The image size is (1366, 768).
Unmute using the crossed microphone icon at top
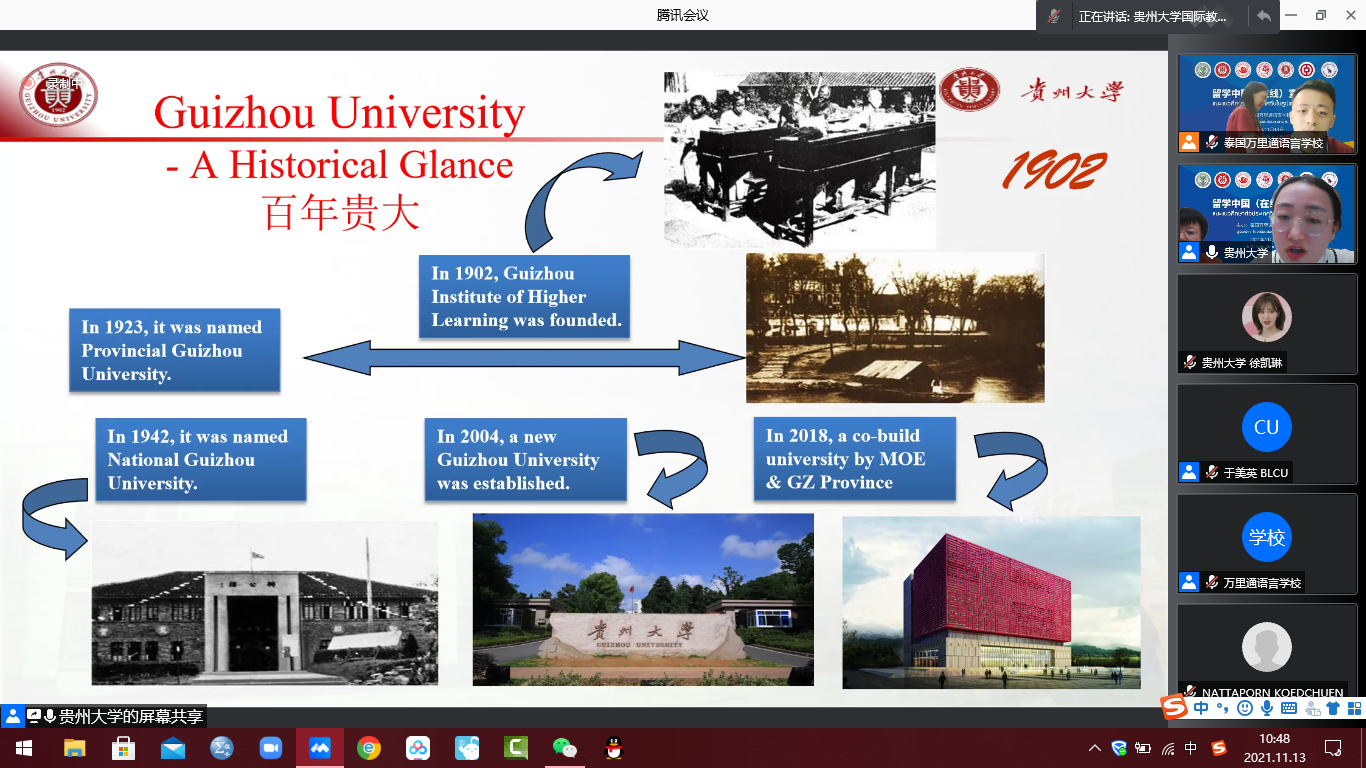click(x=1053, y=16)
